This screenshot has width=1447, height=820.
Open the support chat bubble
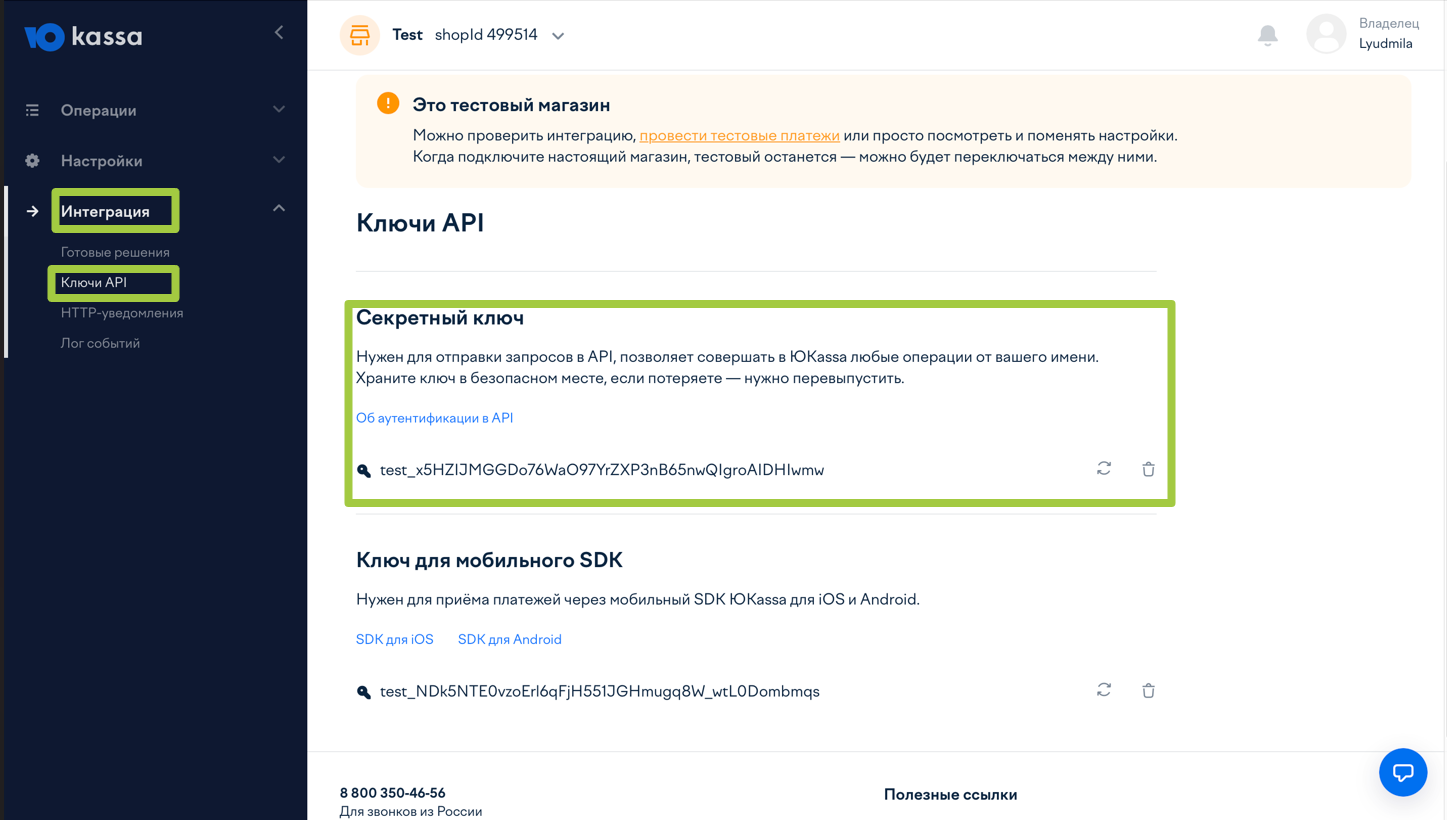click(x=1402, y=772)
